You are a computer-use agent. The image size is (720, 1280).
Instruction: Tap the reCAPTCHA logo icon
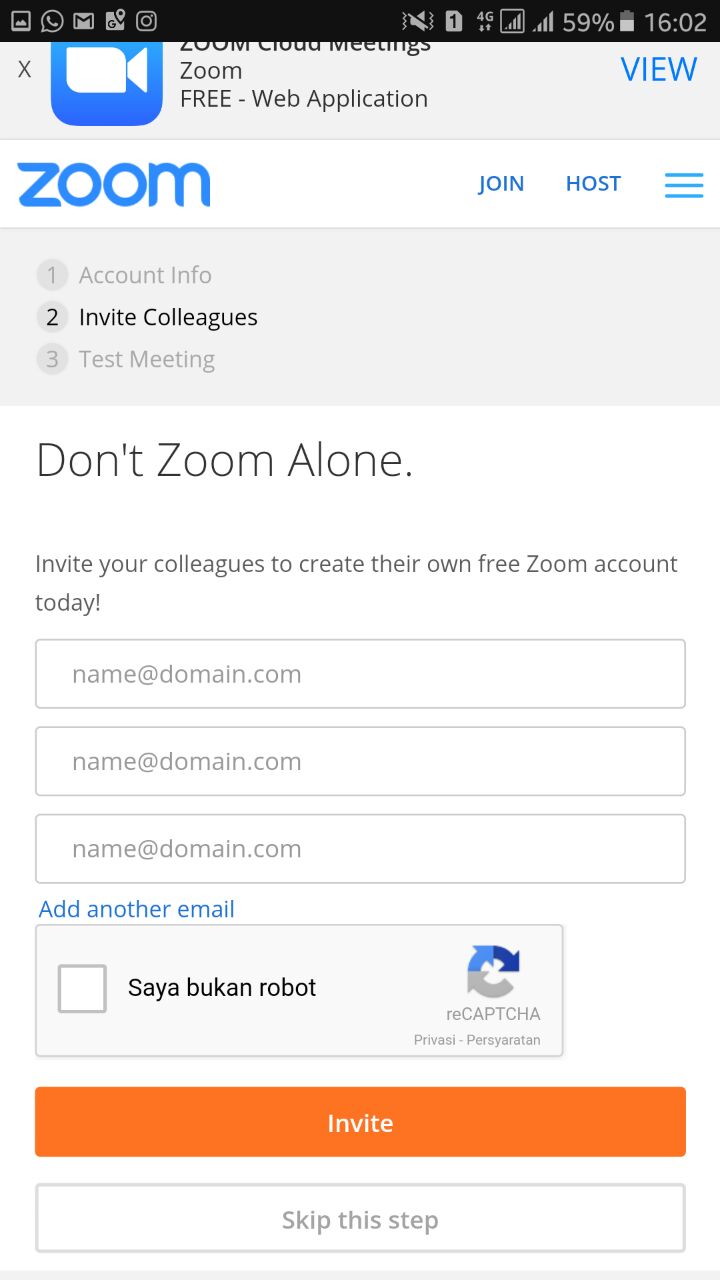tap(493, 971)
